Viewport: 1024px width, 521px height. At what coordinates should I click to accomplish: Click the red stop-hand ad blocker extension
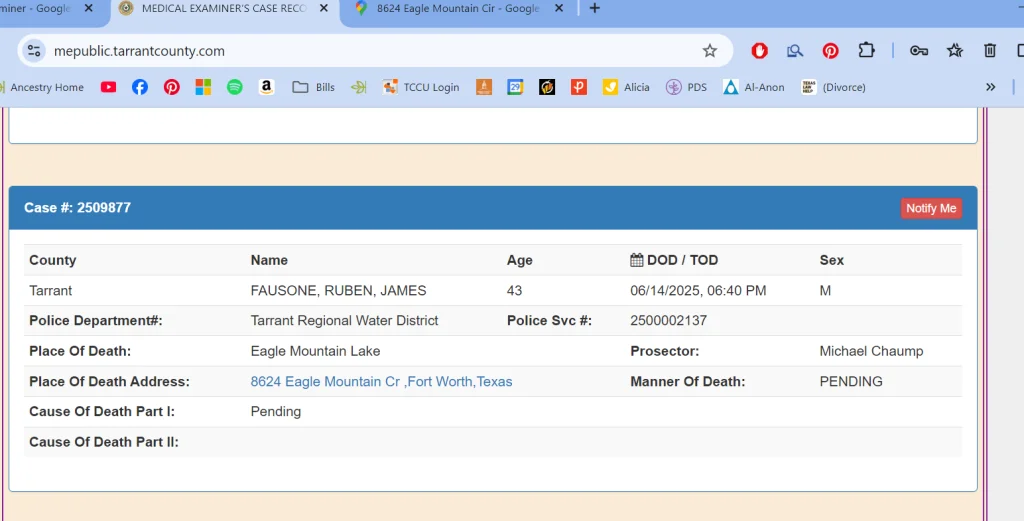point(760,51)
